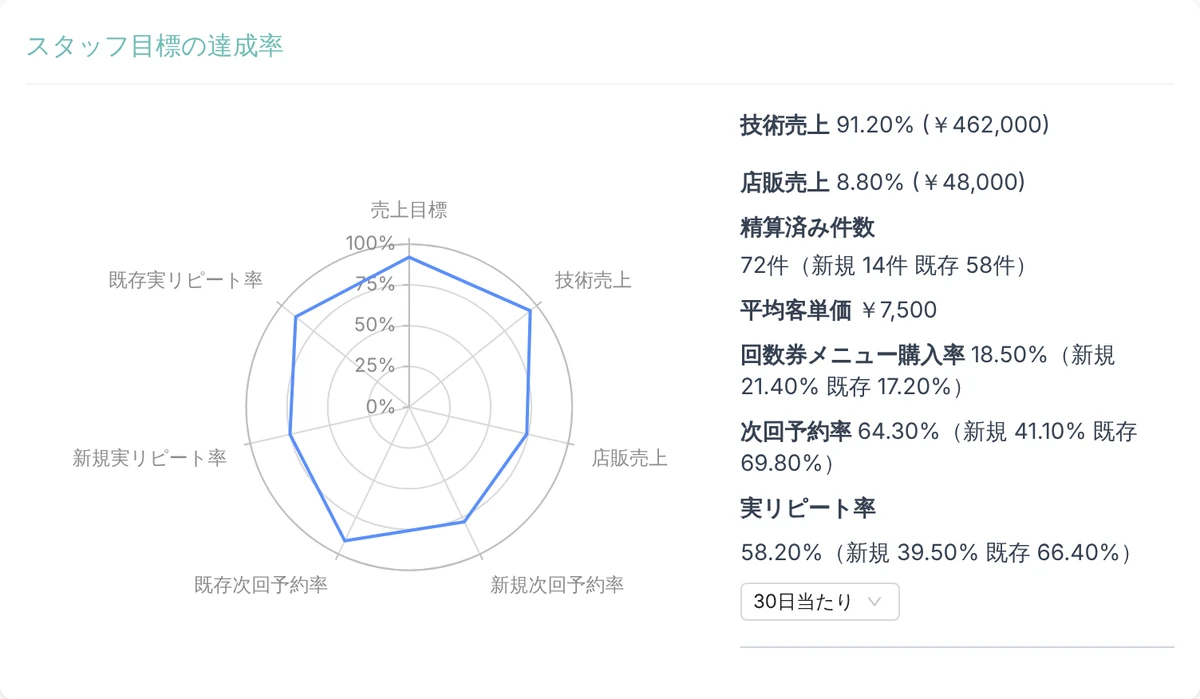The image size is (1200, 699).
Task: Click the 平均客単価 ￥7,500 line
Action: click(x=838, y=311)
